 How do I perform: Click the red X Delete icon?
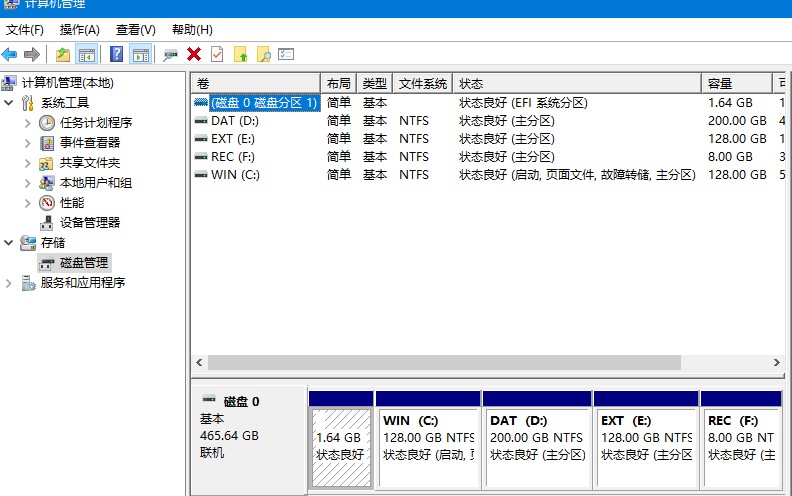coord(194,54)
